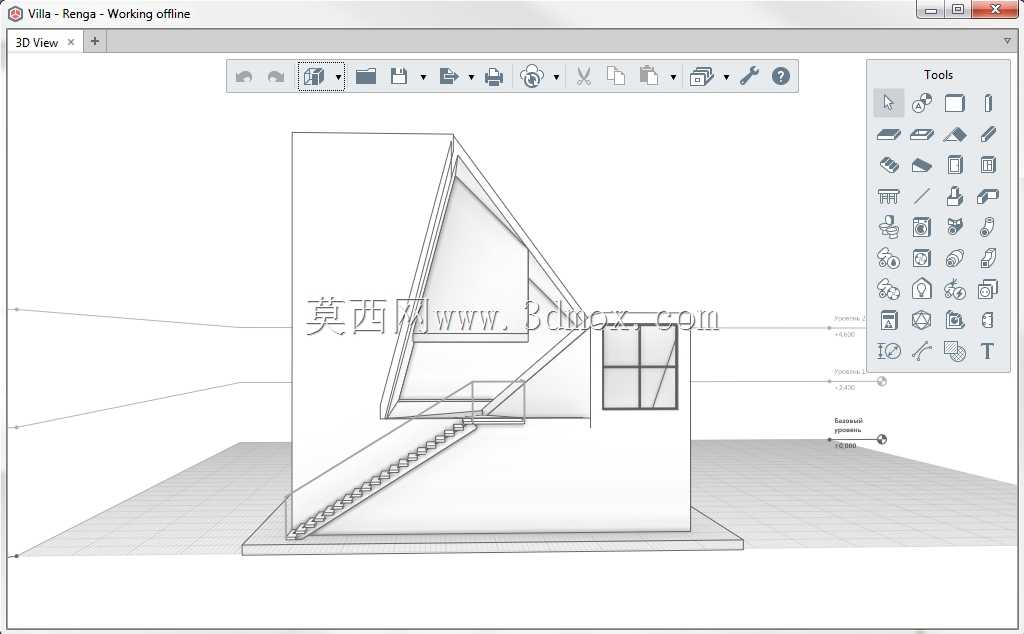Viewport: 1024px width, 634px height.
Task: Select the rectangular Duct fitting tool
Action: pyautogui.click(x=988, y=258)
